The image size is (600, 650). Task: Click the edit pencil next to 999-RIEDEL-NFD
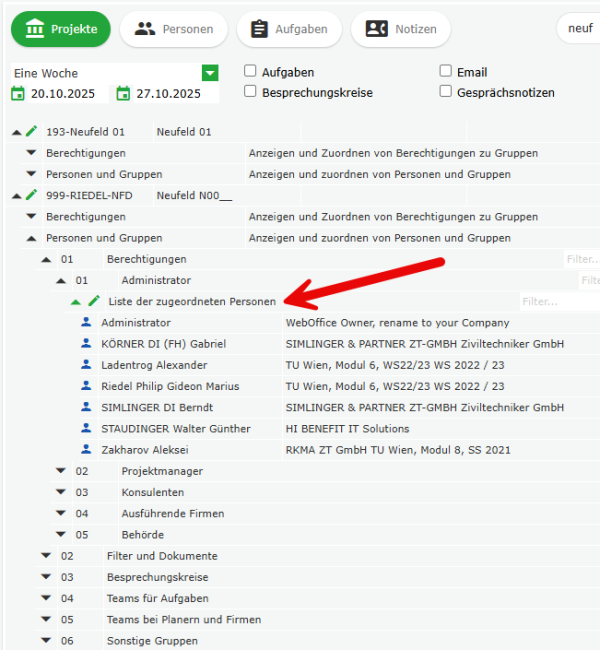click(31, 195)
